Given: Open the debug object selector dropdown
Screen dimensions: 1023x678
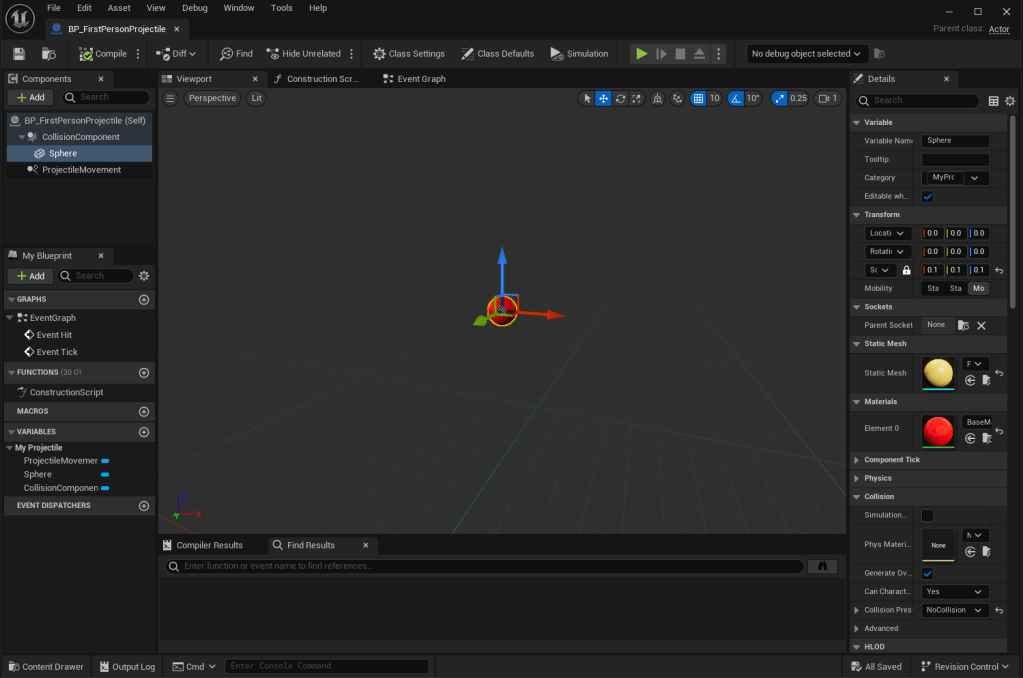Looking at the screenshot, I should [806, 54].
